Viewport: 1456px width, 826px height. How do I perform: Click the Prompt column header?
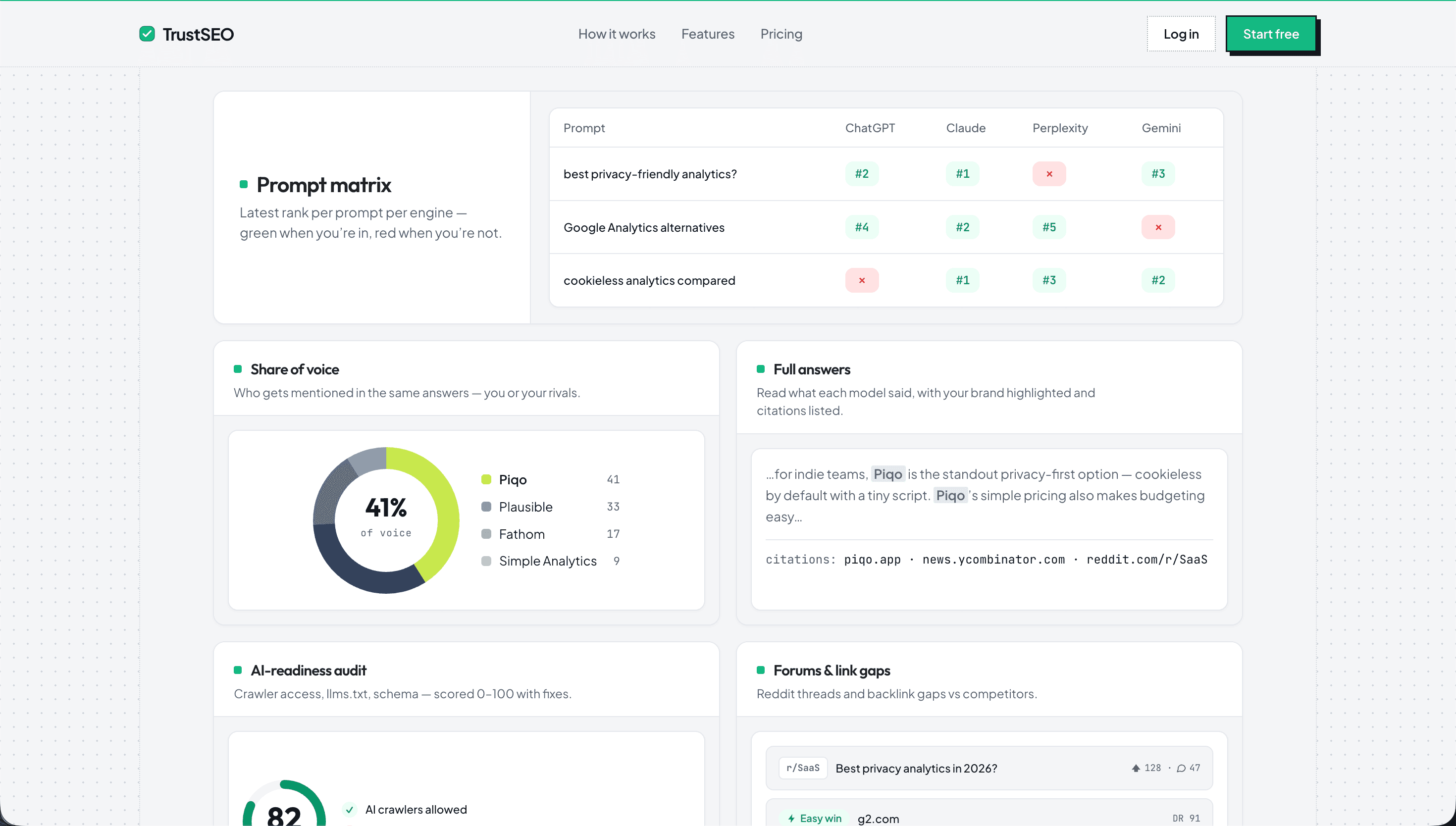coord(584,128)
